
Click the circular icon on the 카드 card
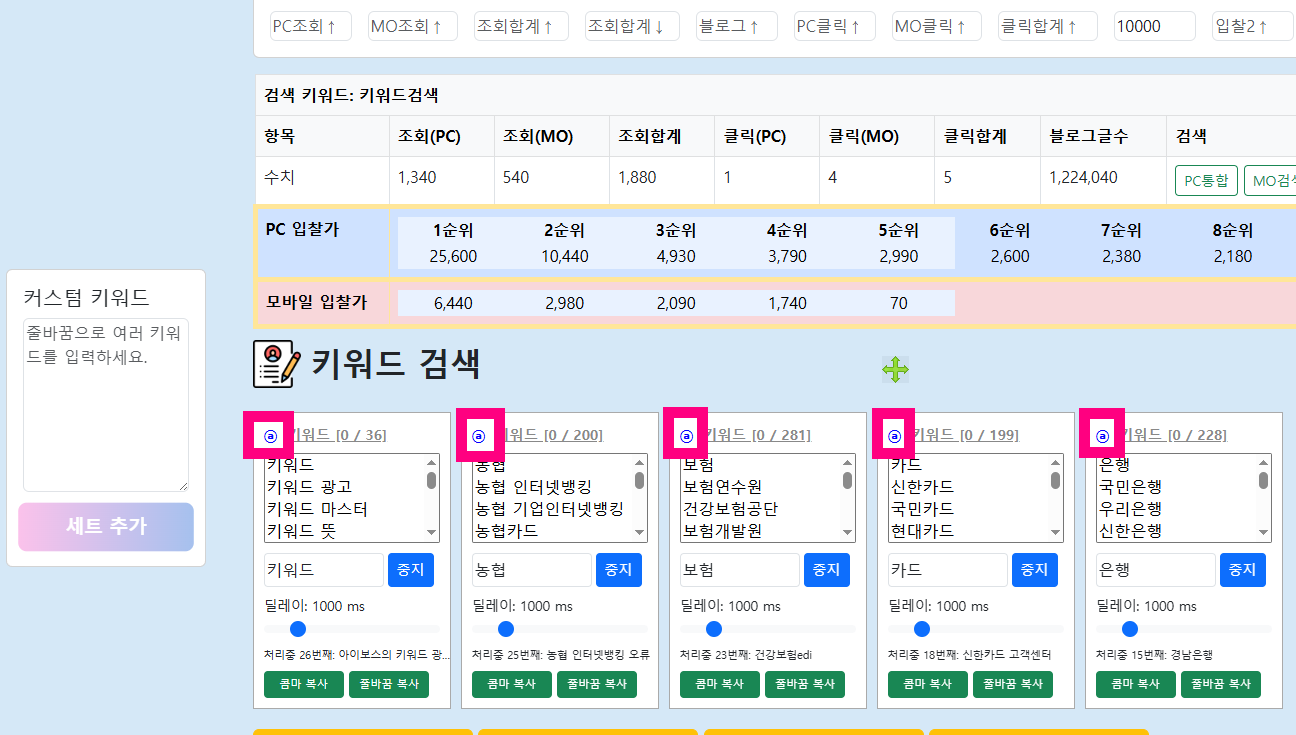(894, 436)
